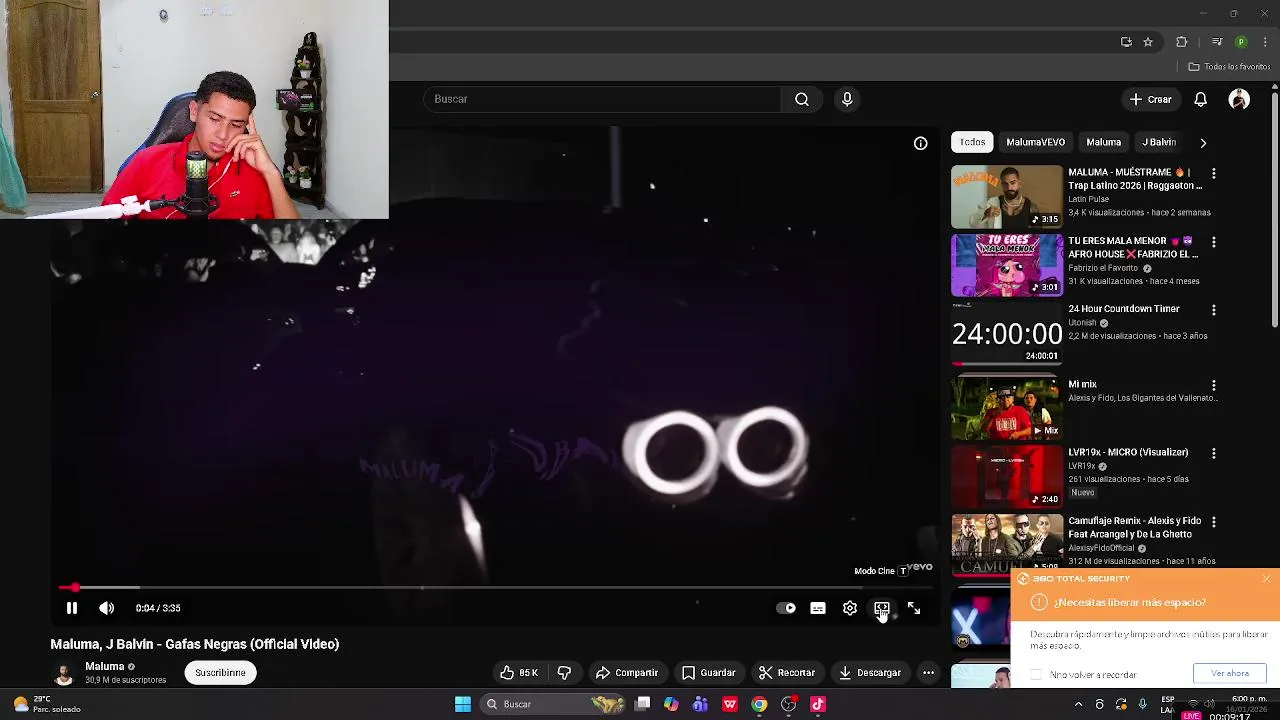Click the Descargar button
Viewport: 1280px width, 720px height.
point(870,673)
